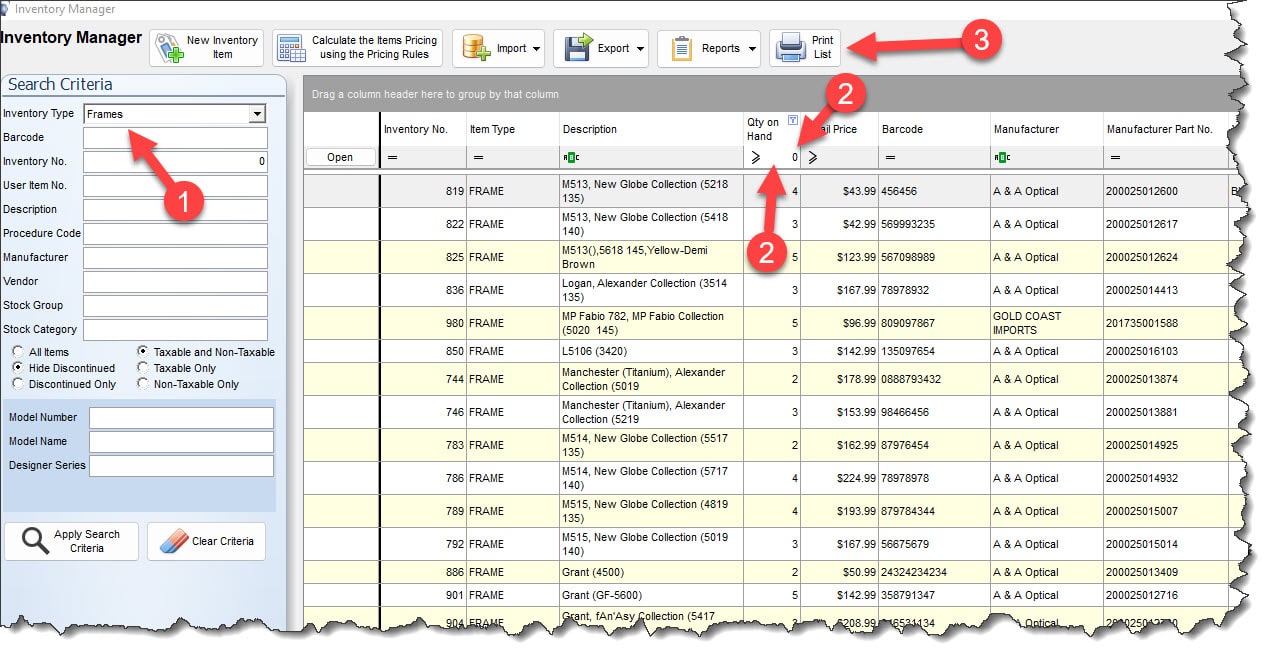1278x666 pixels.
Task: Select the Hide Discontinued radio button
Action: [x=18, y=368]
